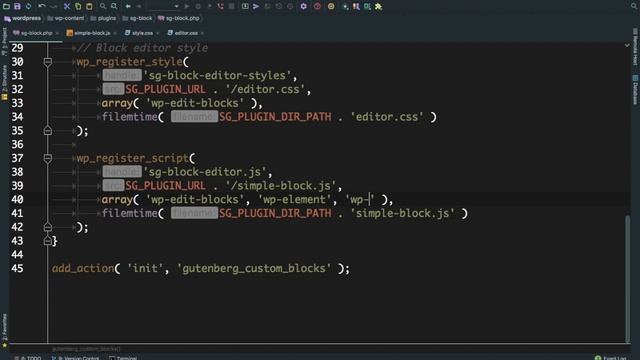Click 'wp-edit-blocks' string on line 33
The height and width of the screenshot is (360, 640).
coord(195,103)
